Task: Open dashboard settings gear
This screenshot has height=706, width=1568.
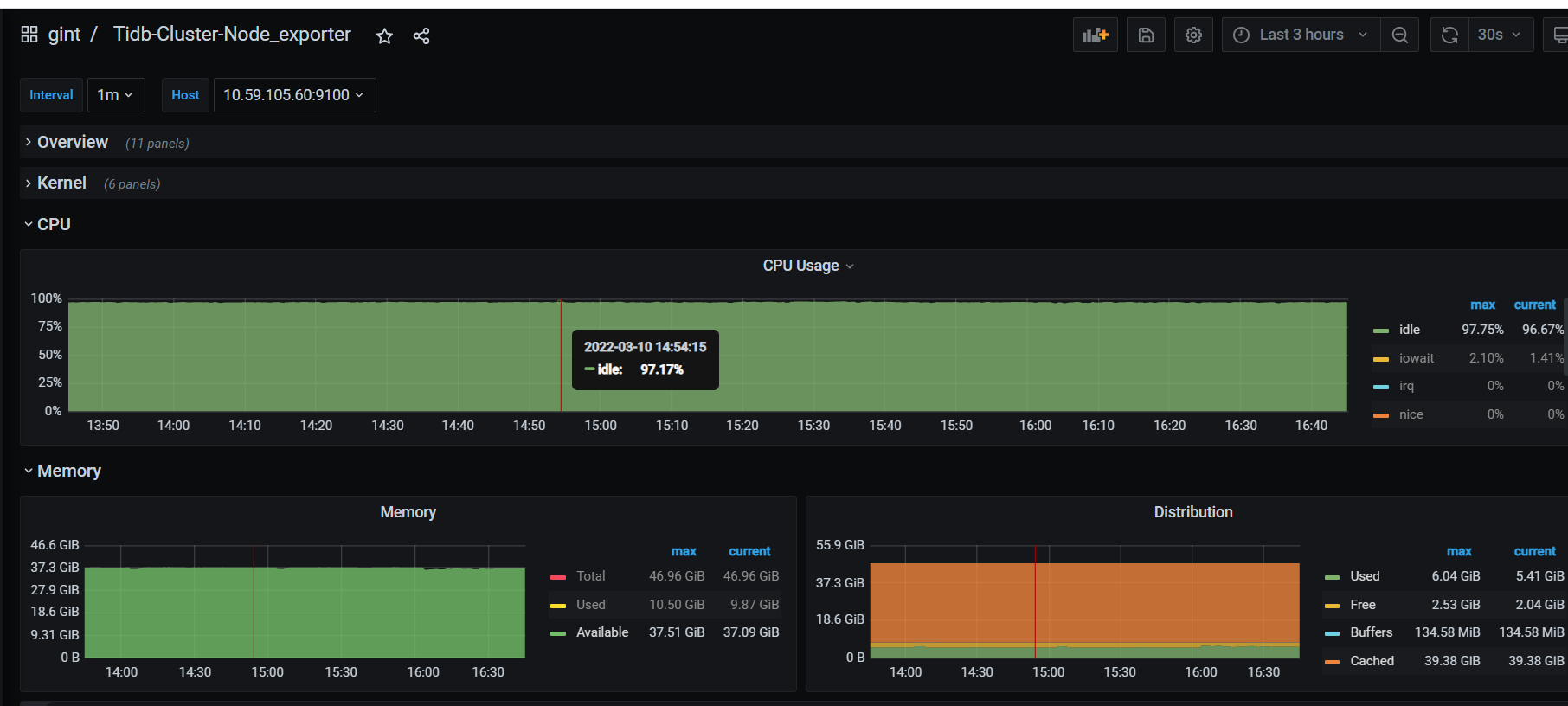Action: point(1193,35)
